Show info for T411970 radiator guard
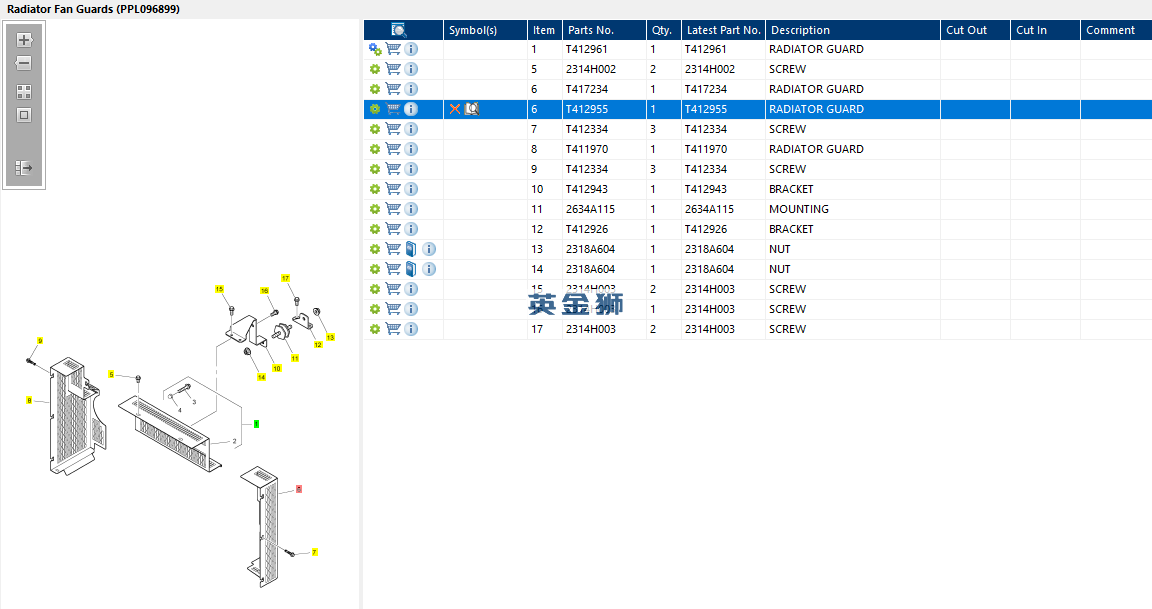Screen dimensions: 1152x609 click(411, 149)
